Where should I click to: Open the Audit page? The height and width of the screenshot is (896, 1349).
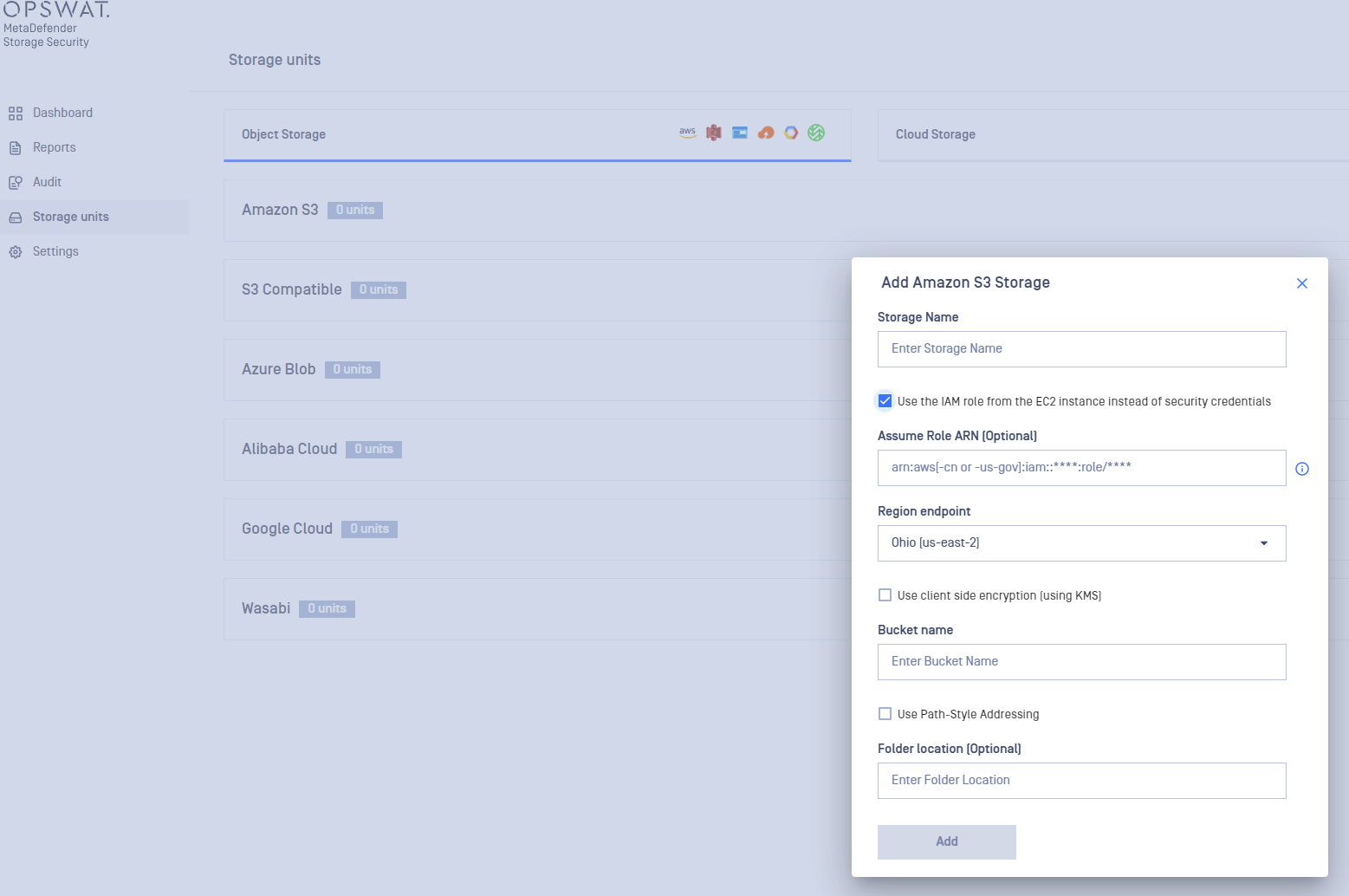pyautogui.click(x=94, y=183)
